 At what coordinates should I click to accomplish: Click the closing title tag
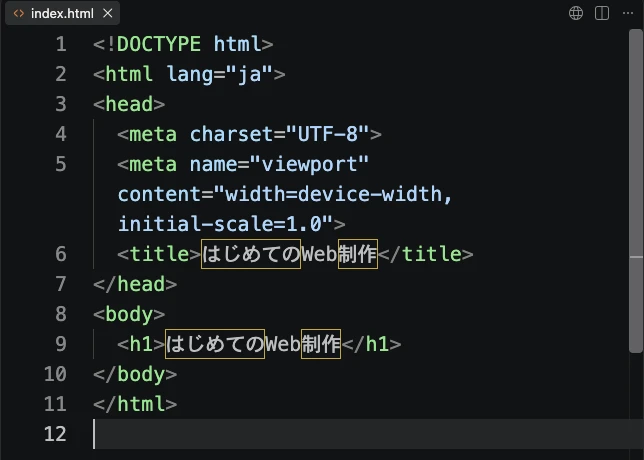[426, 254]
